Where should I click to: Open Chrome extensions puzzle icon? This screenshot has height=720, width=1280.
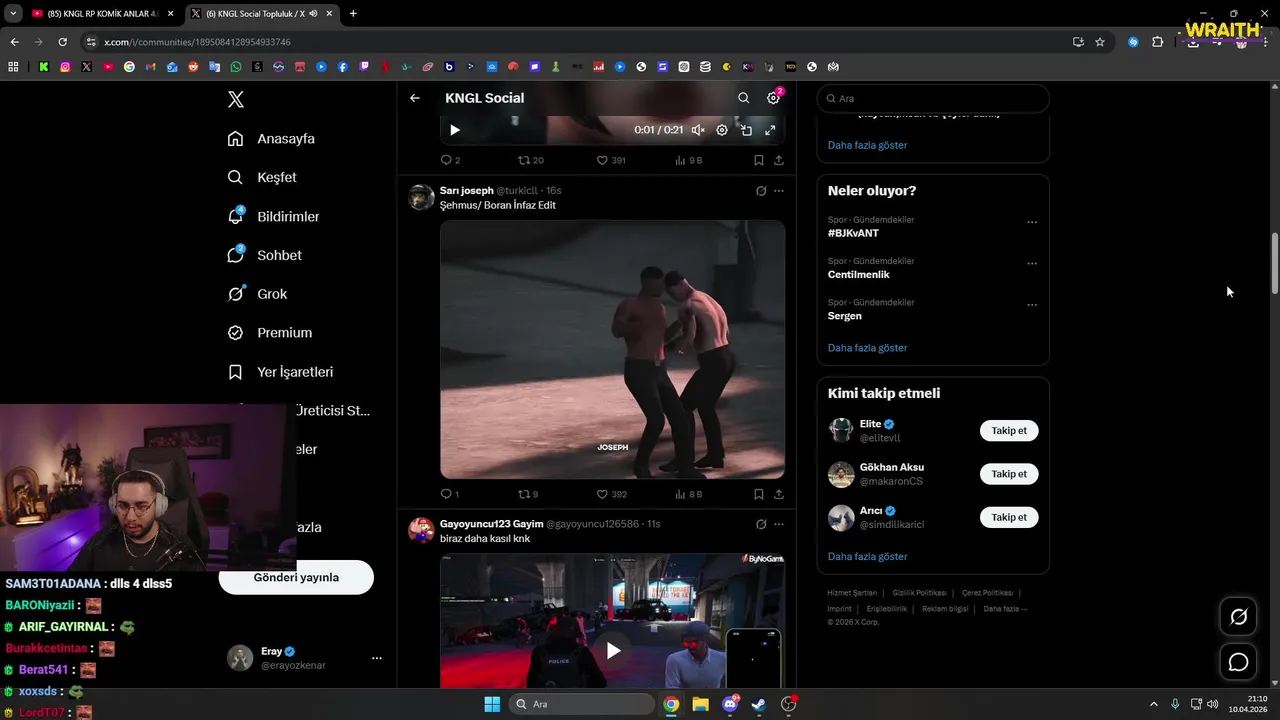pyautogui.click(x=1157, y=42)
